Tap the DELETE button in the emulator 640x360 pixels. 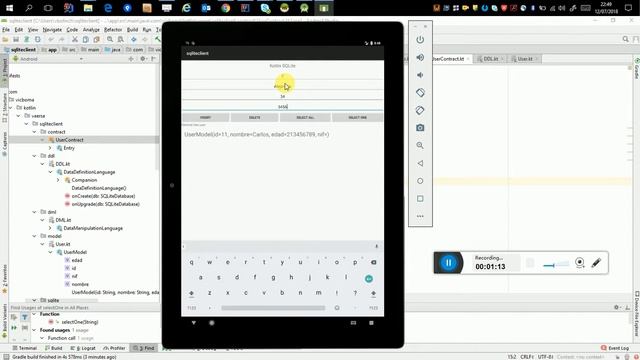[x=255, y=118]
